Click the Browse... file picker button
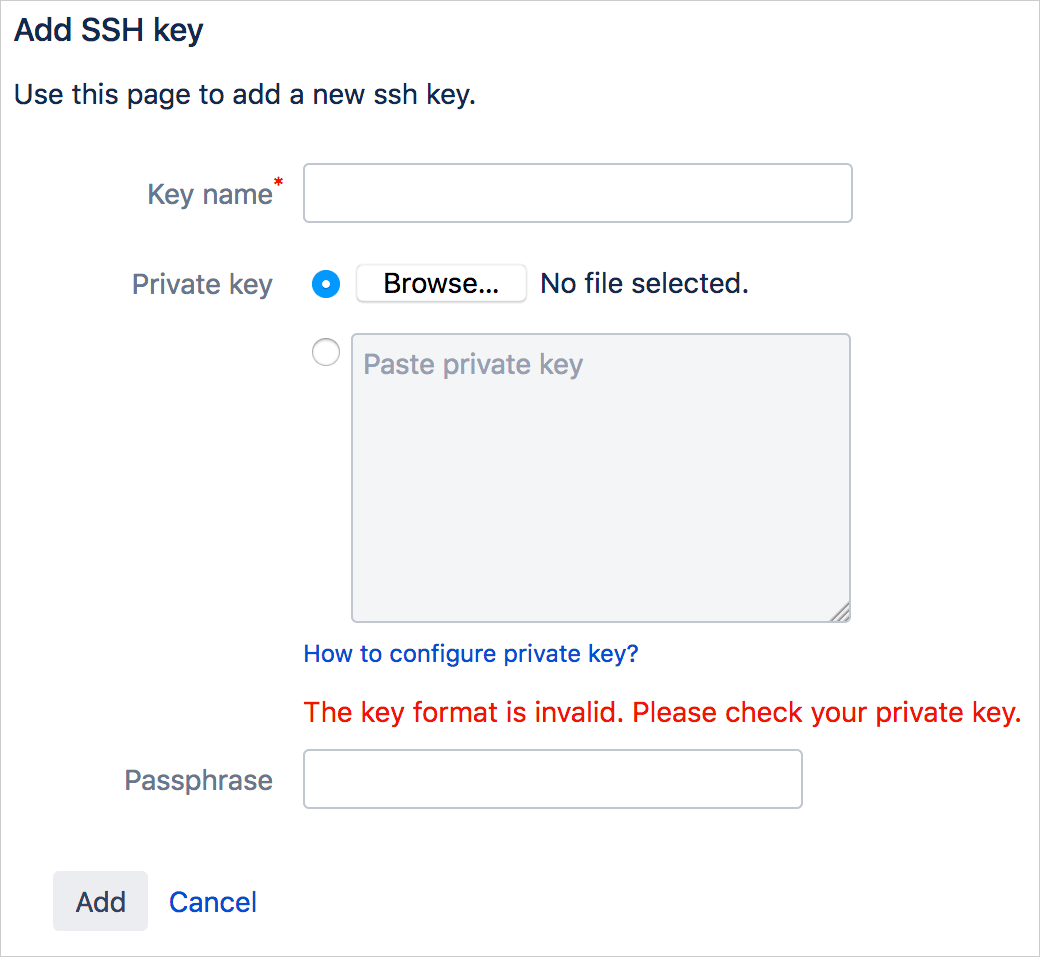This screenshot has height=957, width=1040. [441, 283]
